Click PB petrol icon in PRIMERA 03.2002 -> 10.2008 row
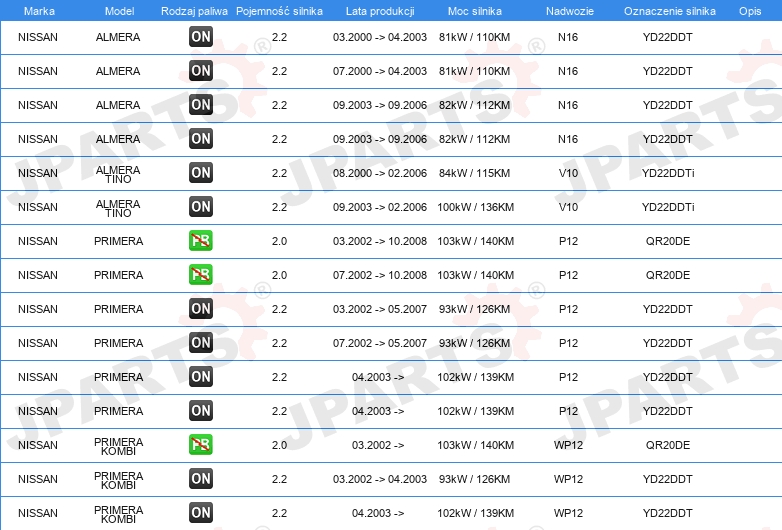 point(200,241)
